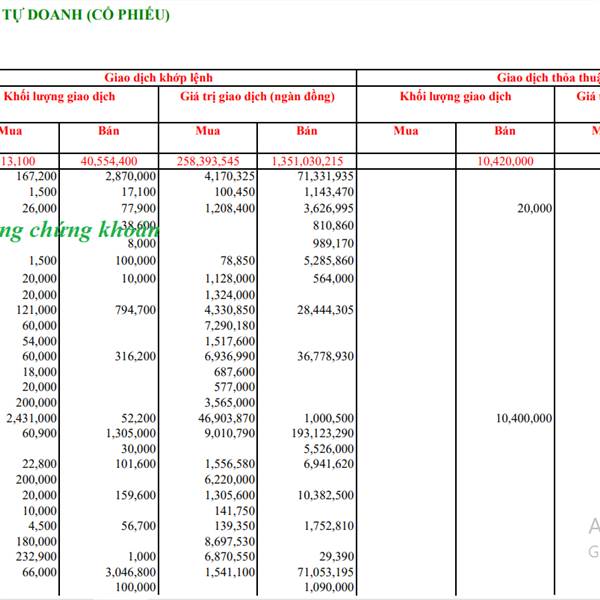Viewport: 600px width, 600px height.
Task: Click the cell '577,000'
Action: [x=235, y=387]
